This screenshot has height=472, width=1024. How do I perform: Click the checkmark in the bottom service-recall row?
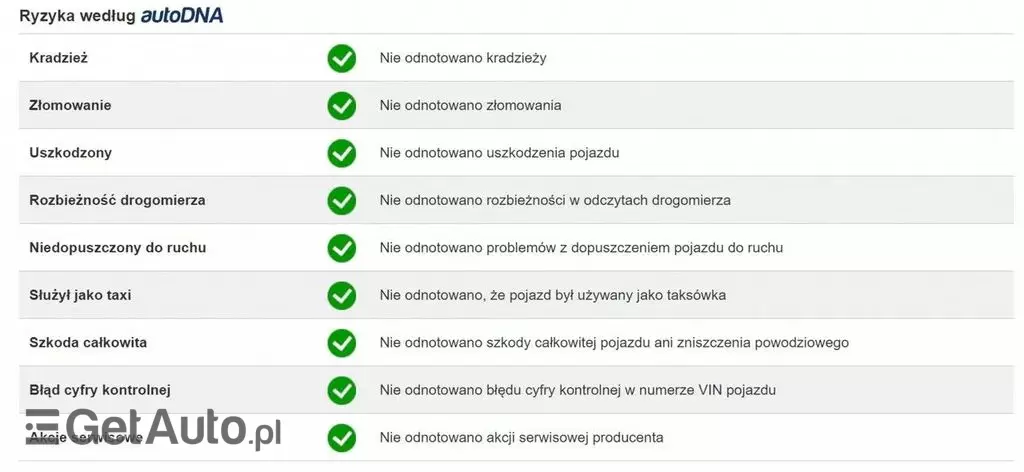[342, 437]
